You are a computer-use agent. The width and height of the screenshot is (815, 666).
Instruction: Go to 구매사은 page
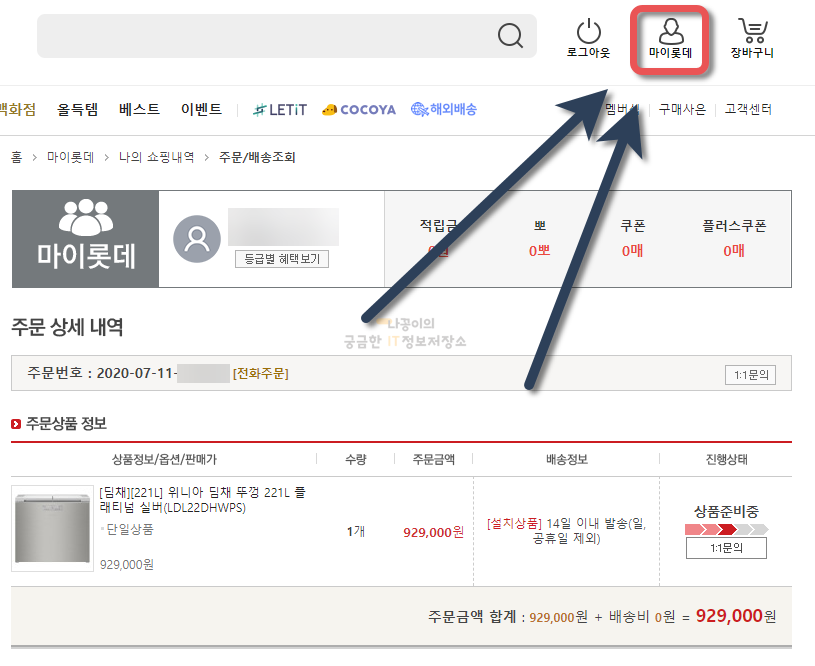682,109
